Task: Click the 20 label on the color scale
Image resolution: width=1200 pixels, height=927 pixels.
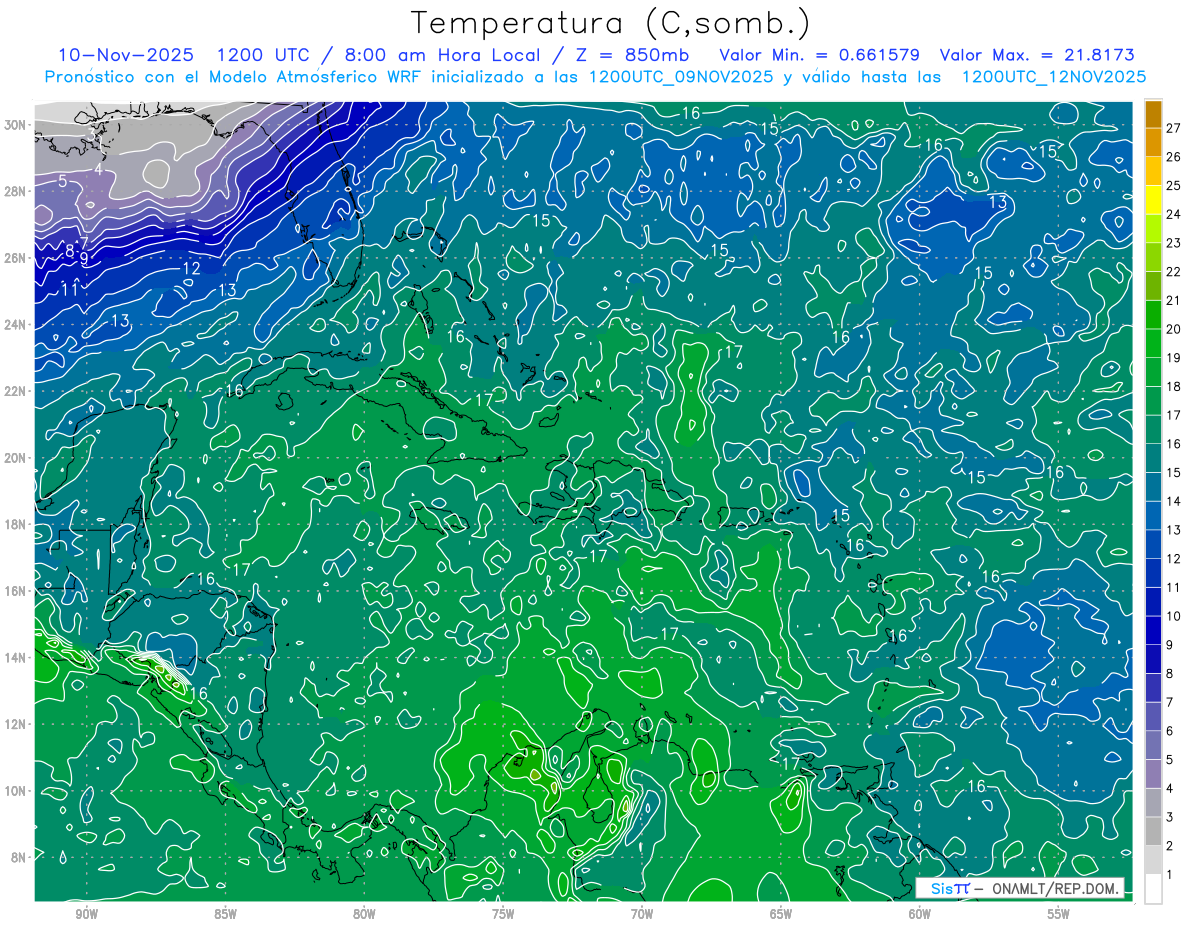Action: pos(1174,328)
